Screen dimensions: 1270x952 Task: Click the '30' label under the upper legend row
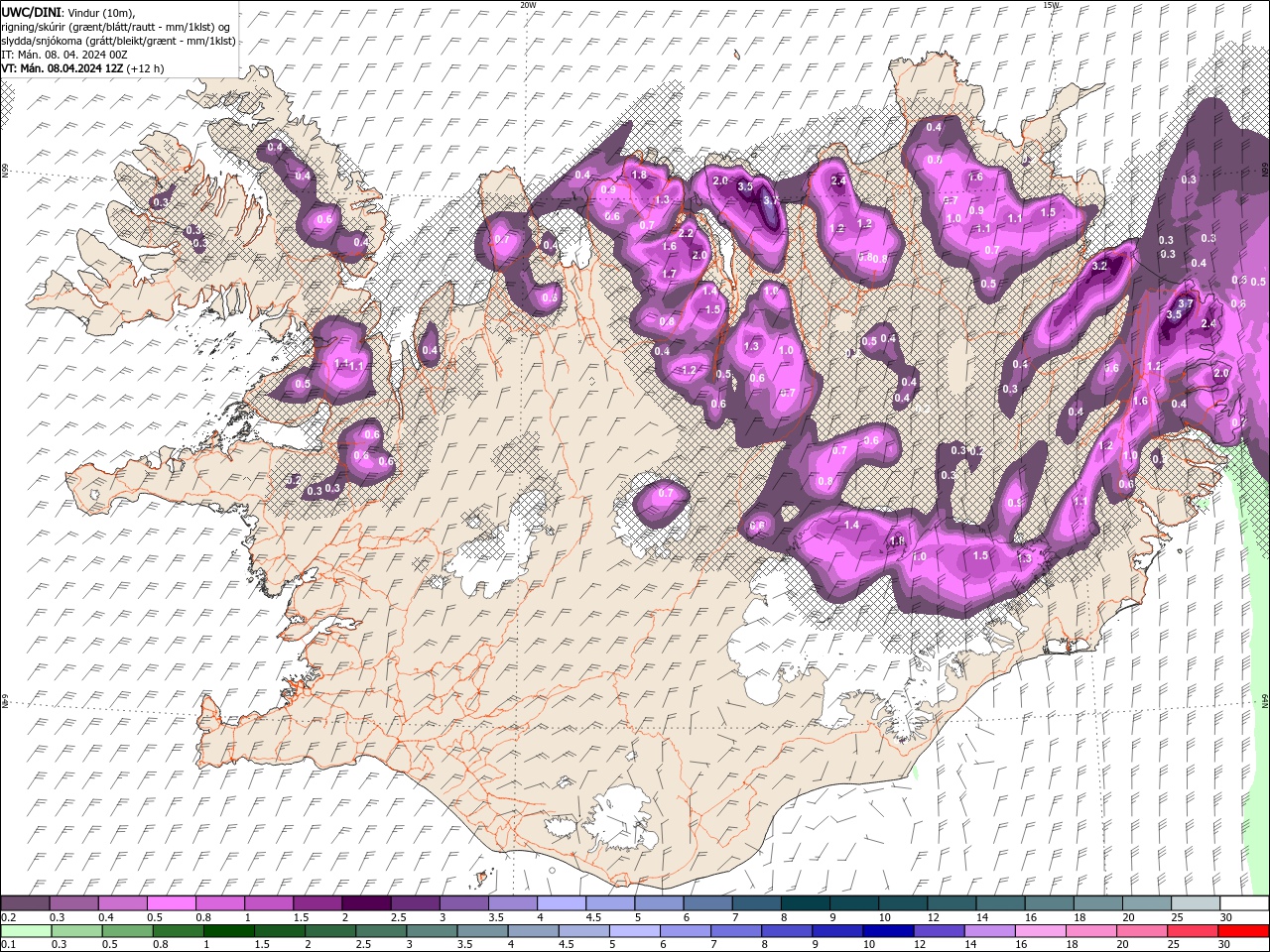(1225, 917)
